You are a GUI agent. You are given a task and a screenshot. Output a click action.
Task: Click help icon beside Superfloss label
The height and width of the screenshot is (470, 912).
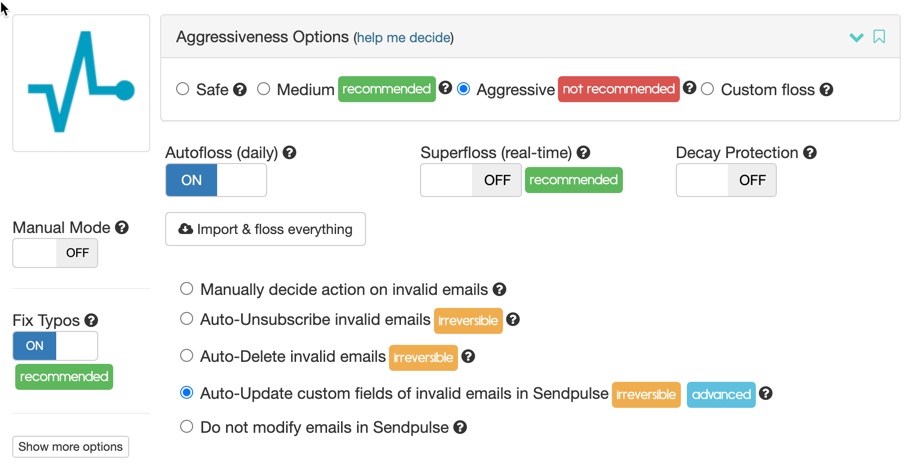tap(584, 153)
